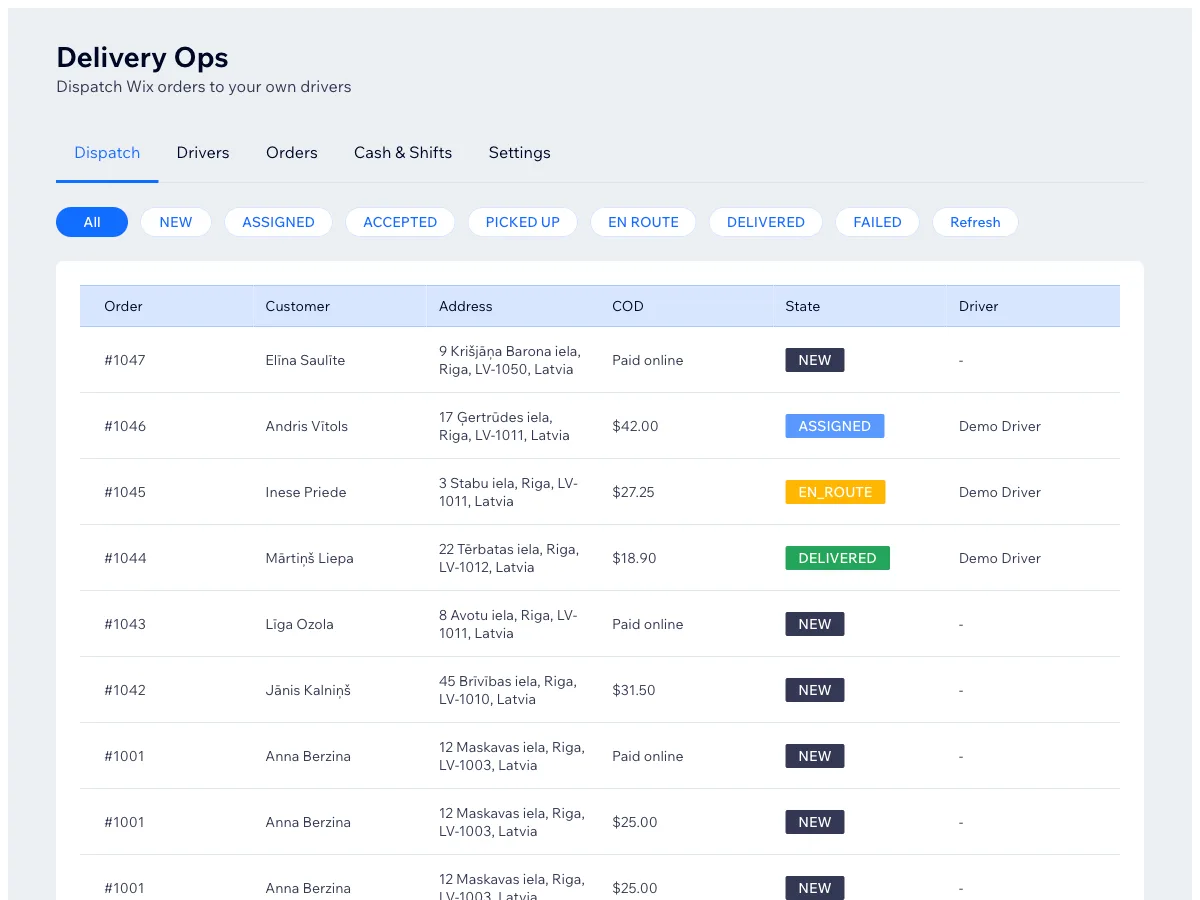Screen dimensions: 1200x900
Task: Filter orders by FAILED status
Action: (x=877, y=222)
